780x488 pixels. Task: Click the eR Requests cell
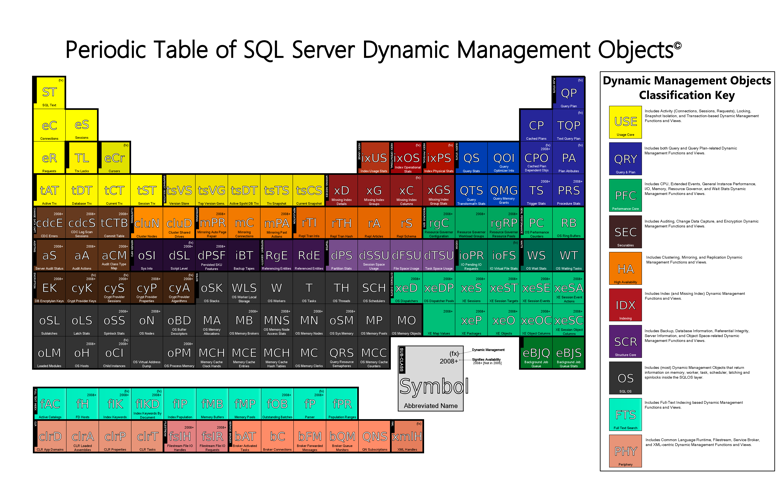tap(49, 158)
